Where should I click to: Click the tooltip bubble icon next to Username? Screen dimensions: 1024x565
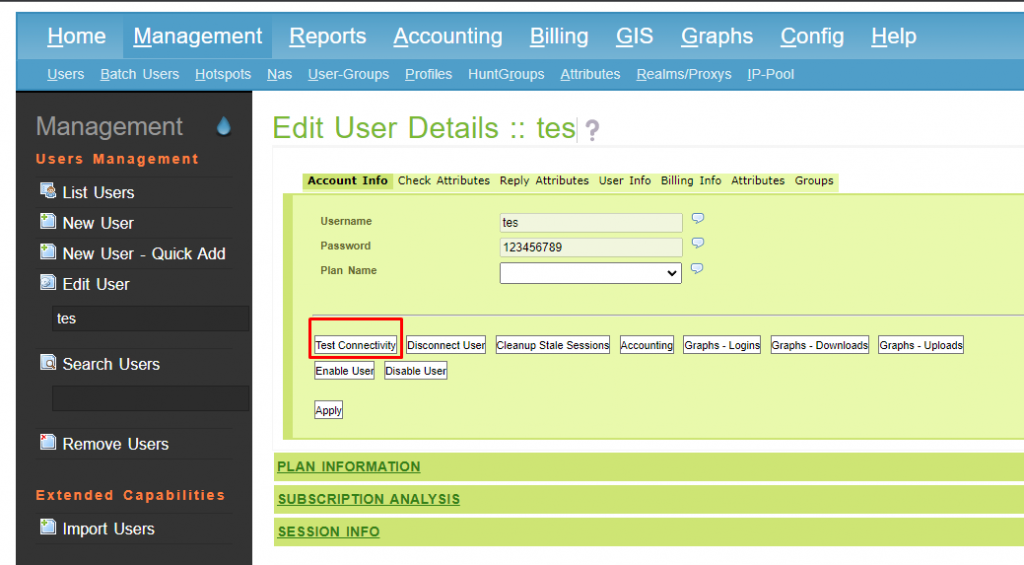coord(698,219)
